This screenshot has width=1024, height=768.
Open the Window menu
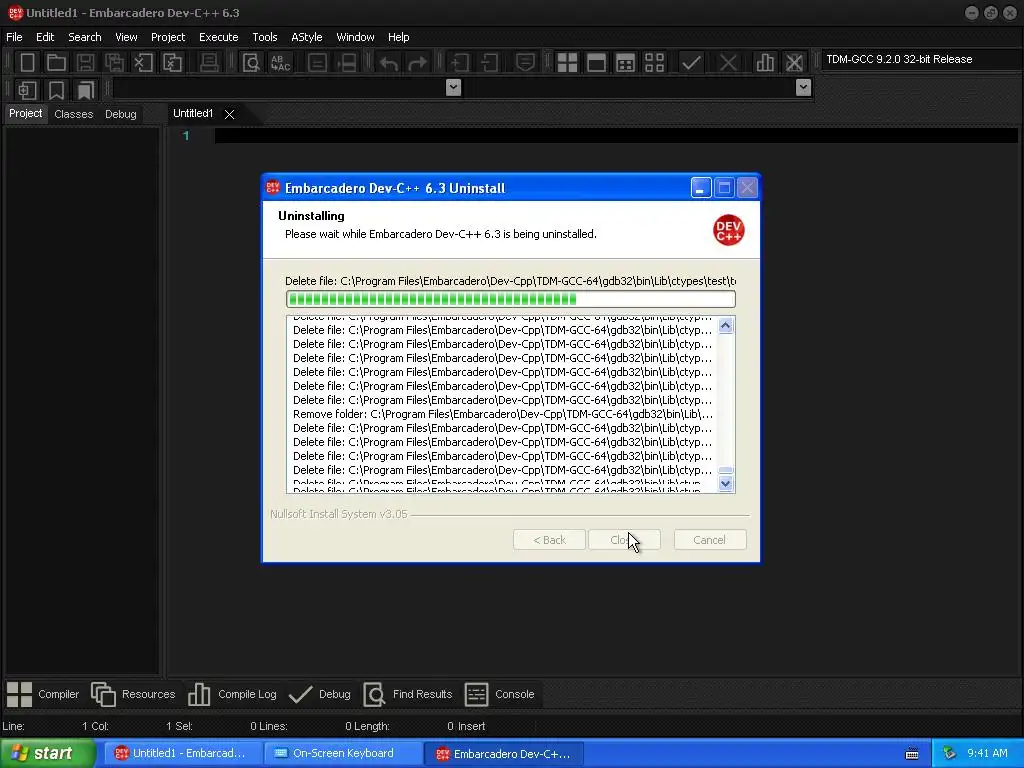tap(355, 37)
